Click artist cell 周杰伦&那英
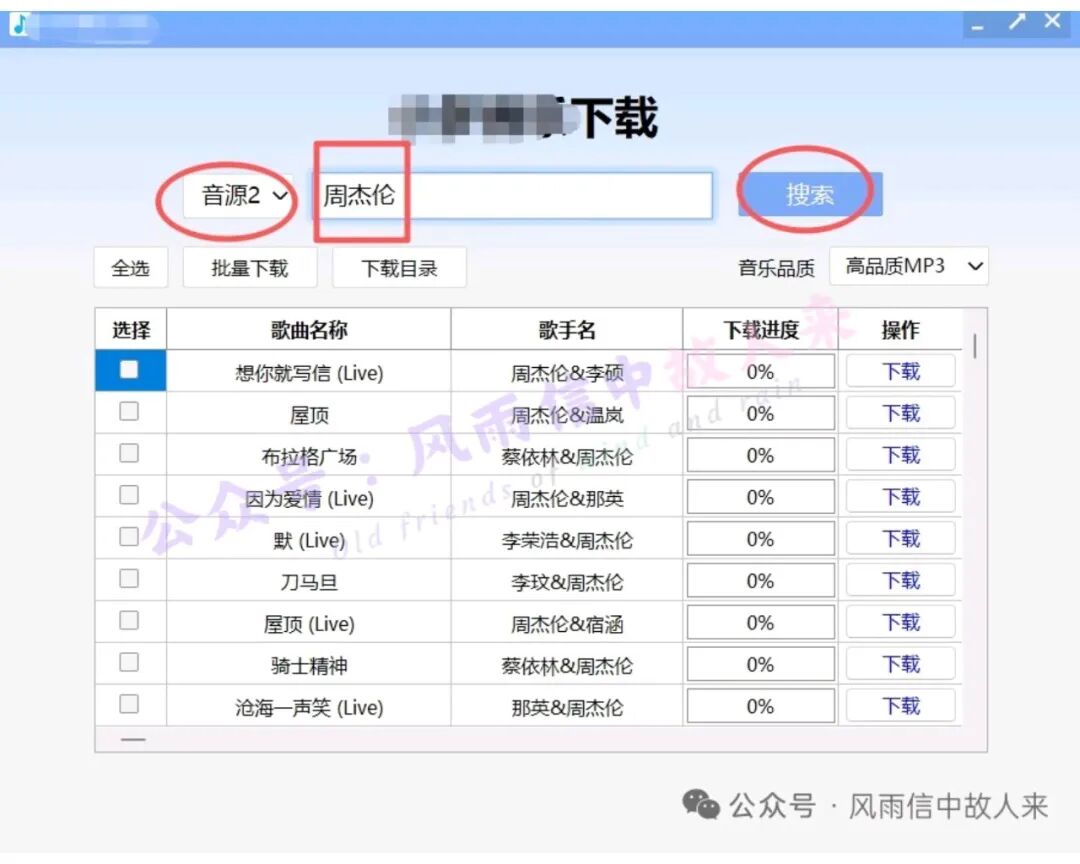This screenshot has width=1080, height=864. coord(567,498)
